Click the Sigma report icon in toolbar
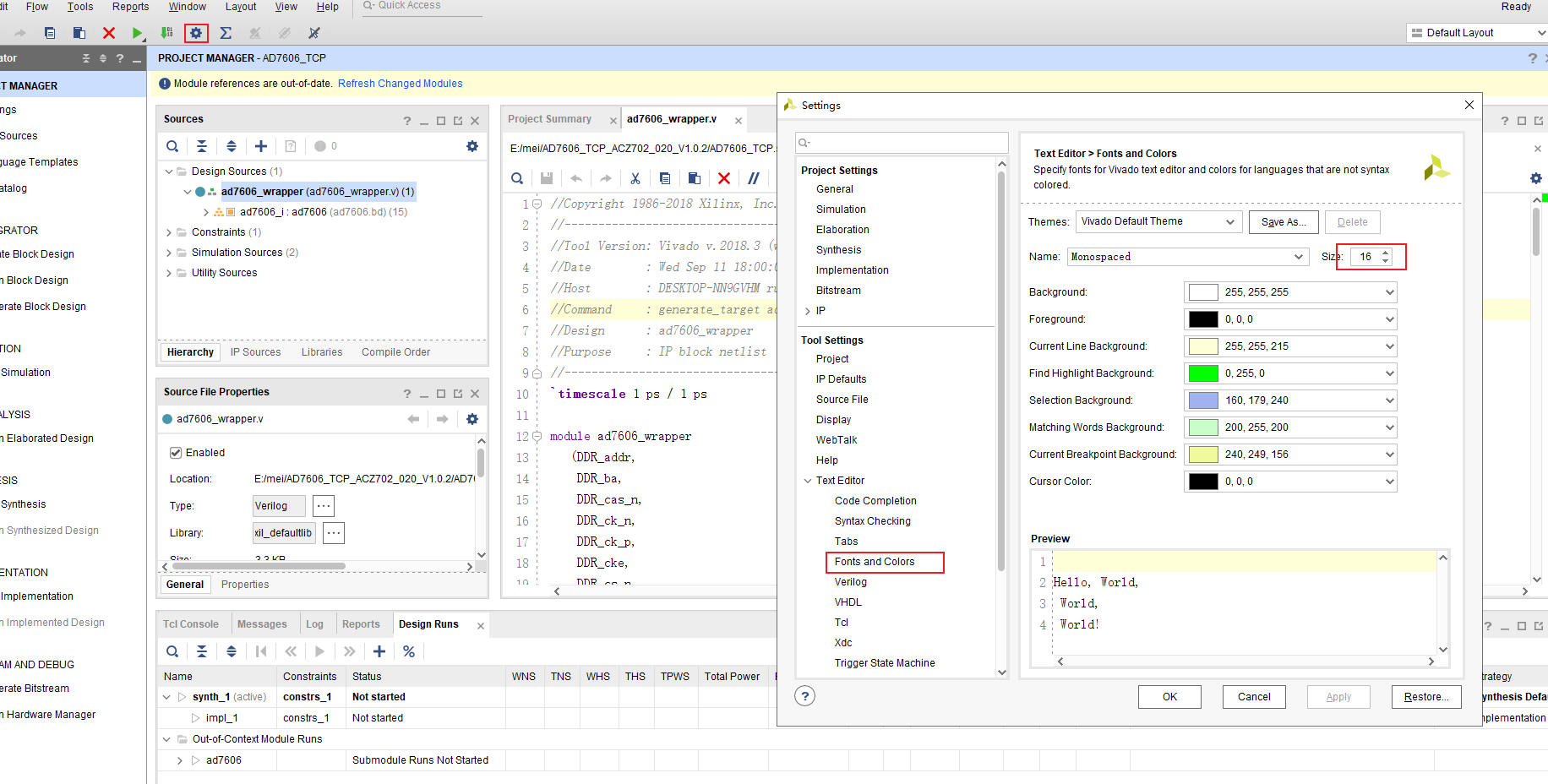 coord(226,33)
